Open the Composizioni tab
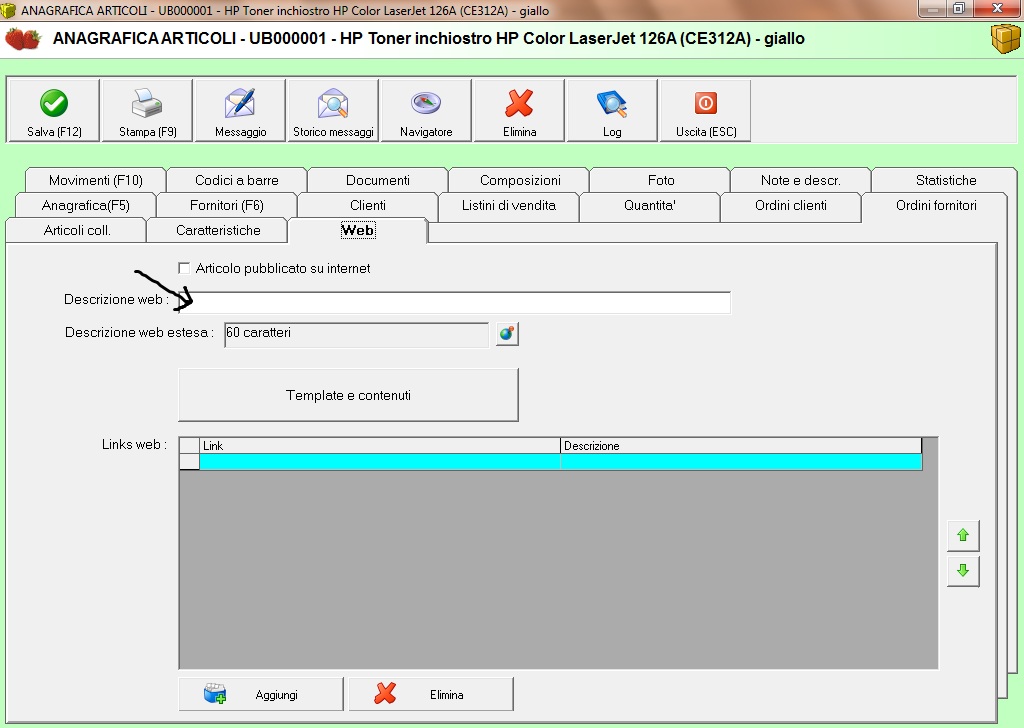The image size is (1024, 728). coord(520,180)
